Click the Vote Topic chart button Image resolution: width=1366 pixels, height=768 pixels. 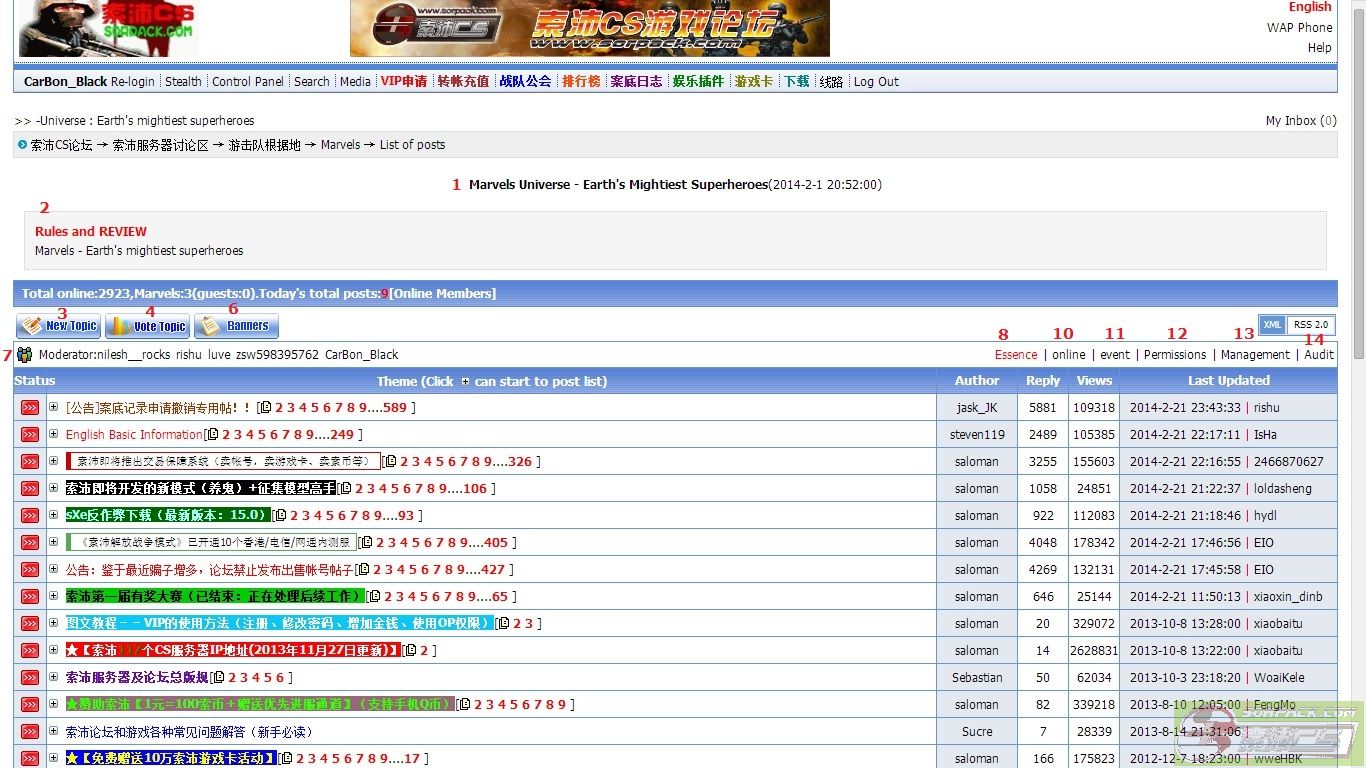point(147,326)
